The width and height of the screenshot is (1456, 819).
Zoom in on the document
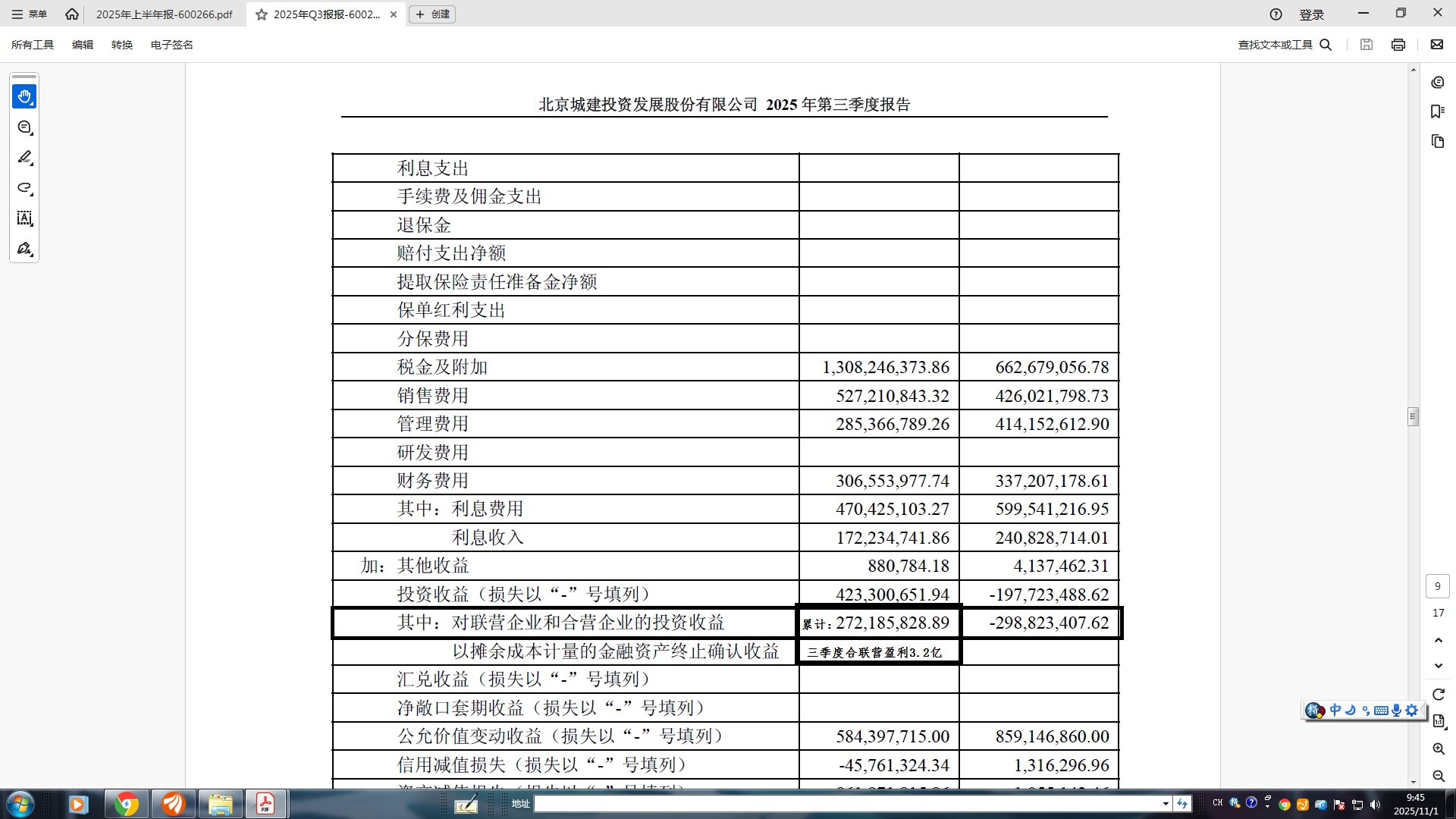(1438, 748)
